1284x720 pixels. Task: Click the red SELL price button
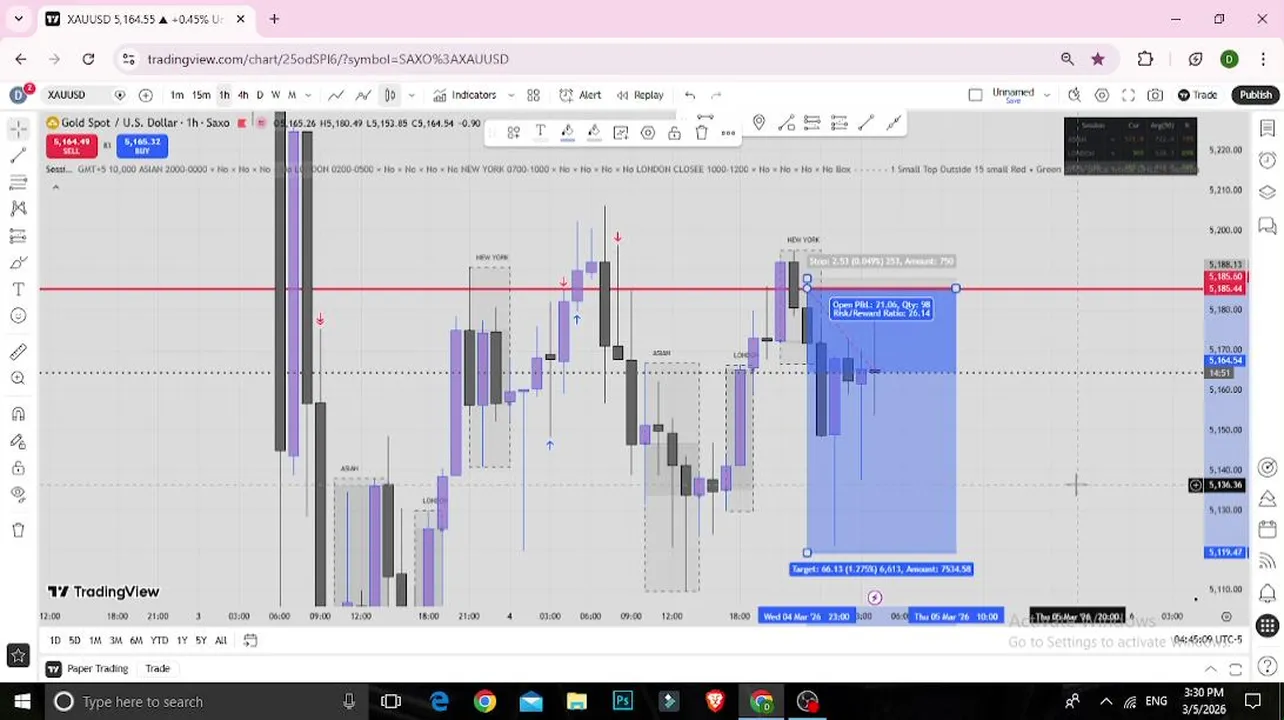[x=71, y=146]
